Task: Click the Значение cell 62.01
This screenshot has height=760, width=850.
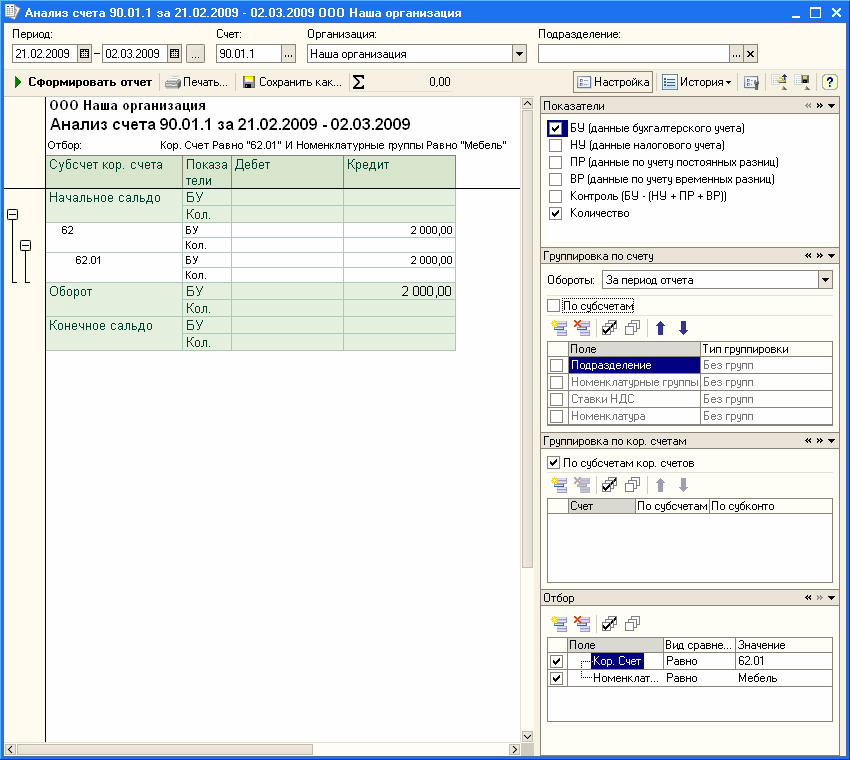Action: (783, 661)
